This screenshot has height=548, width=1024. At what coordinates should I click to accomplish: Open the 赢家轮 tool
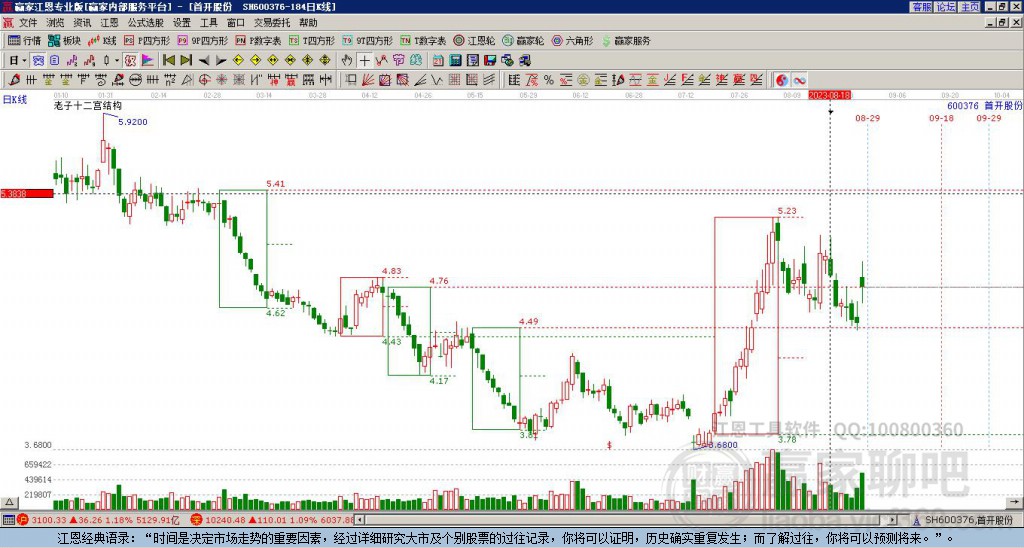[x=524, y=40]
